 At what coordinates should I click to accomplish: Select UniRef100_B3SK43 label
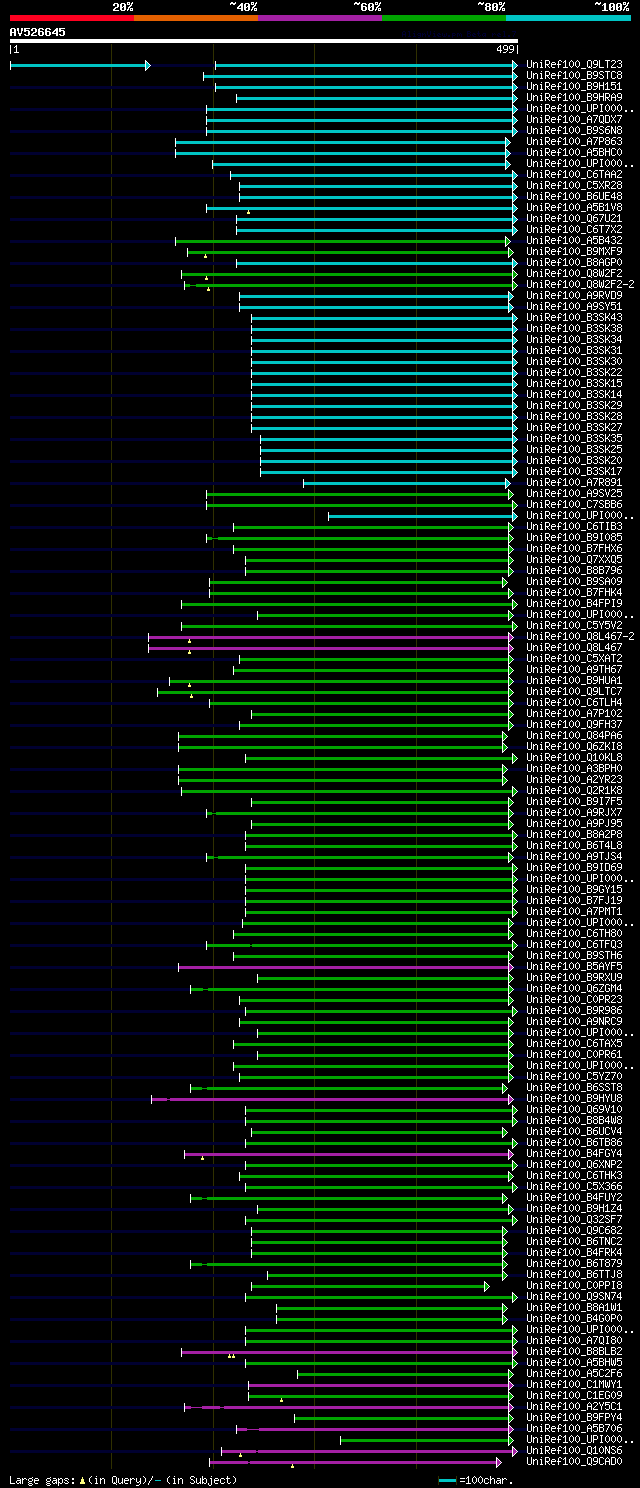click(574, 318)
